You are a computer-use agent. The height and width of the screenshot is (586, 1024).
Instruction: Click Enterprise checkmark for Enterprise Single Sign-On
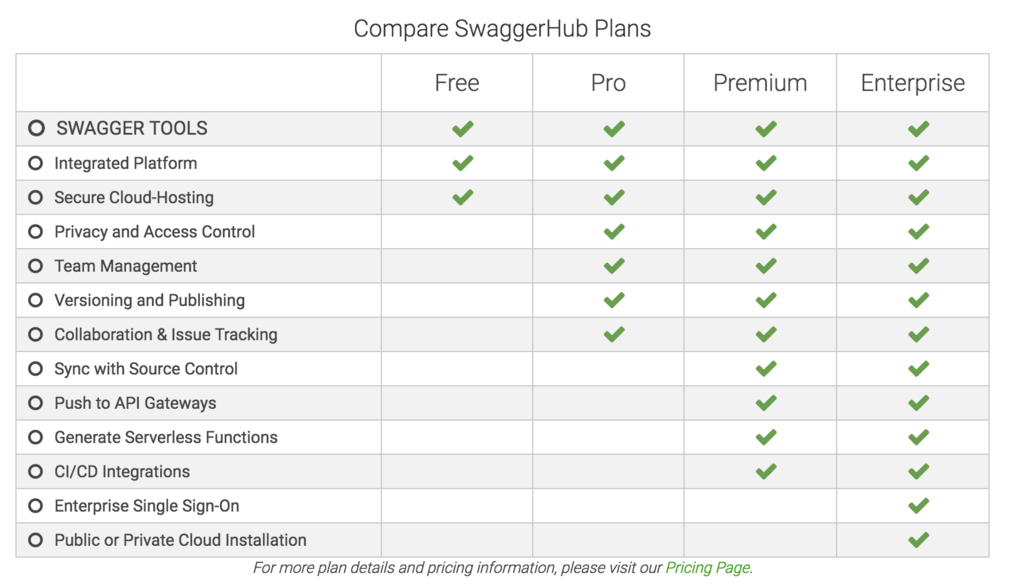(918, 506)
